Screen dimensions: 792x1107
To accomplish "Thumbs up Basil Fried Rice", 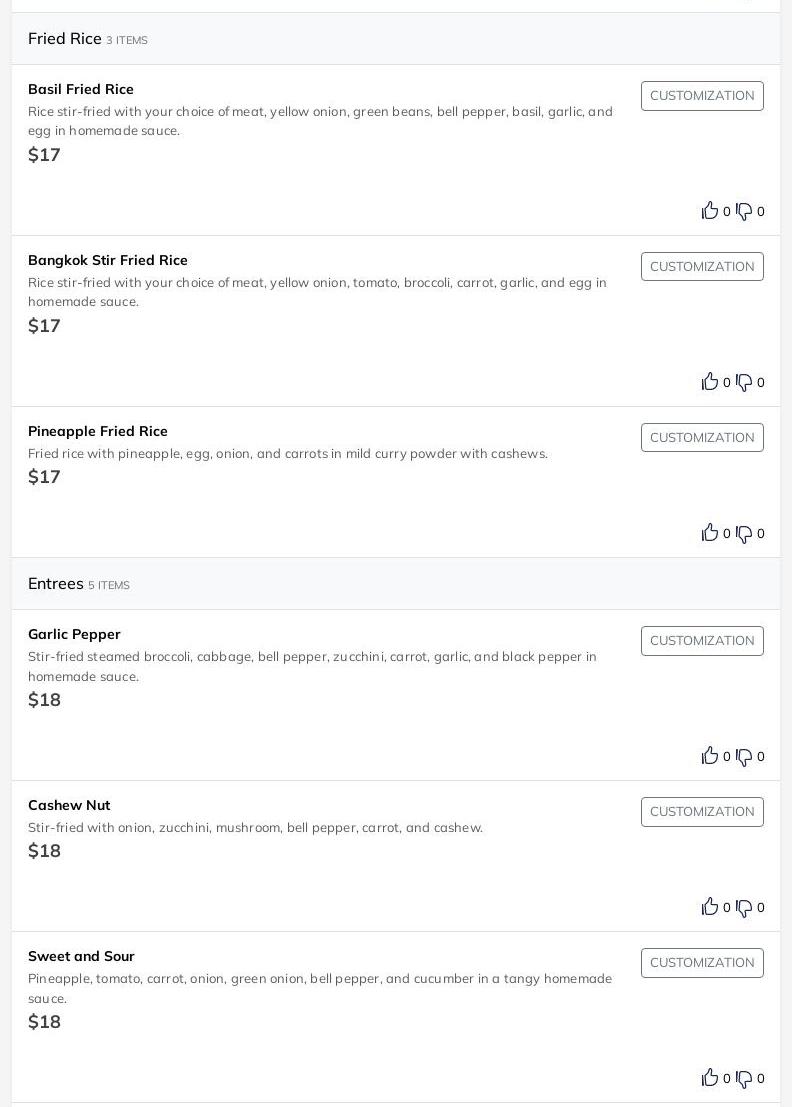I will (710, 210).
